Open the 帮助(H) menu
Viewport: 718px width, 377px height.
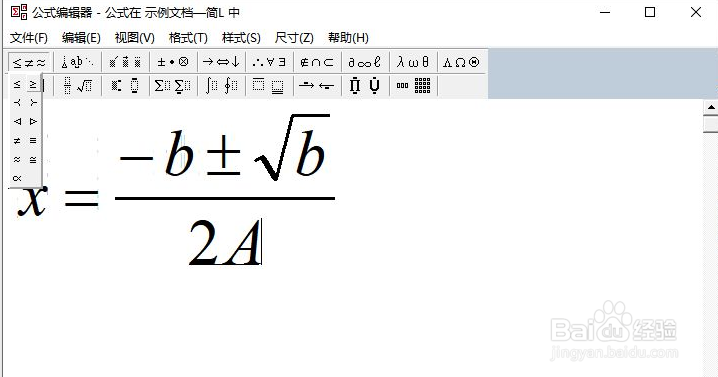coord(348,38)
